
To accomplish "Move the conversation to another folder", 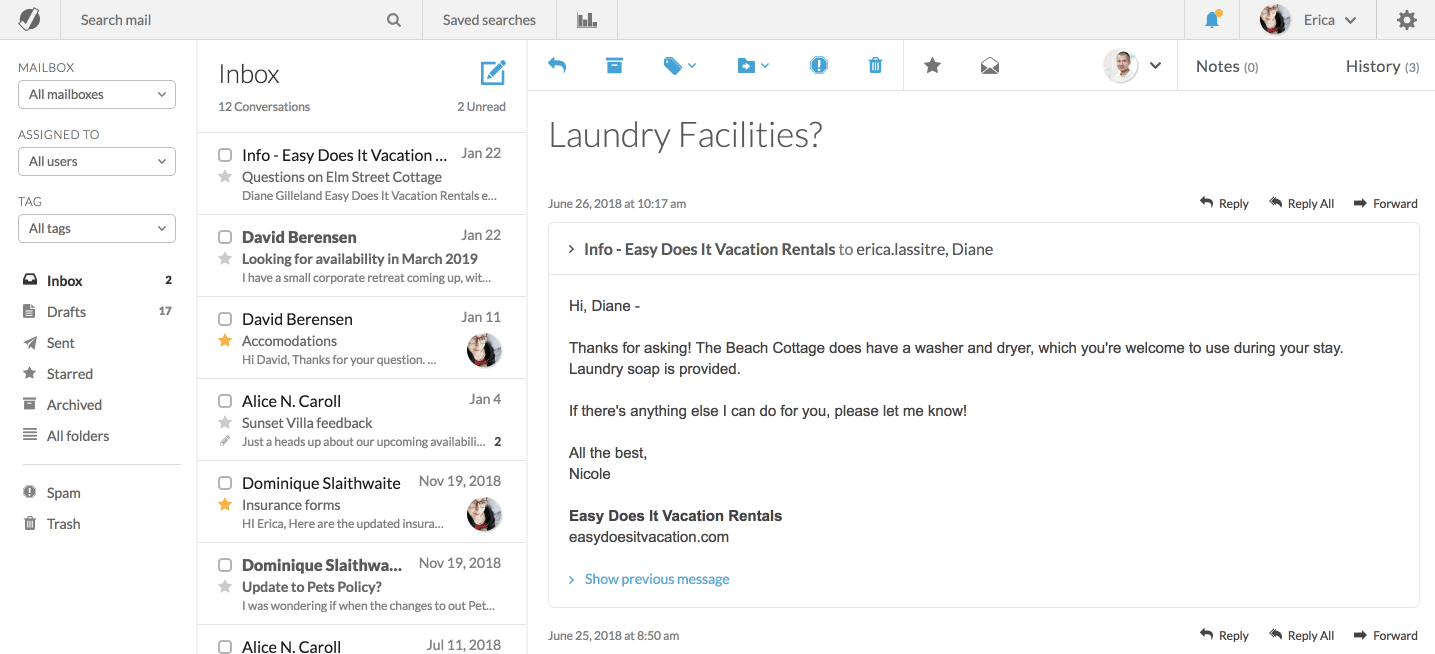I will click(x=746, y=65).
